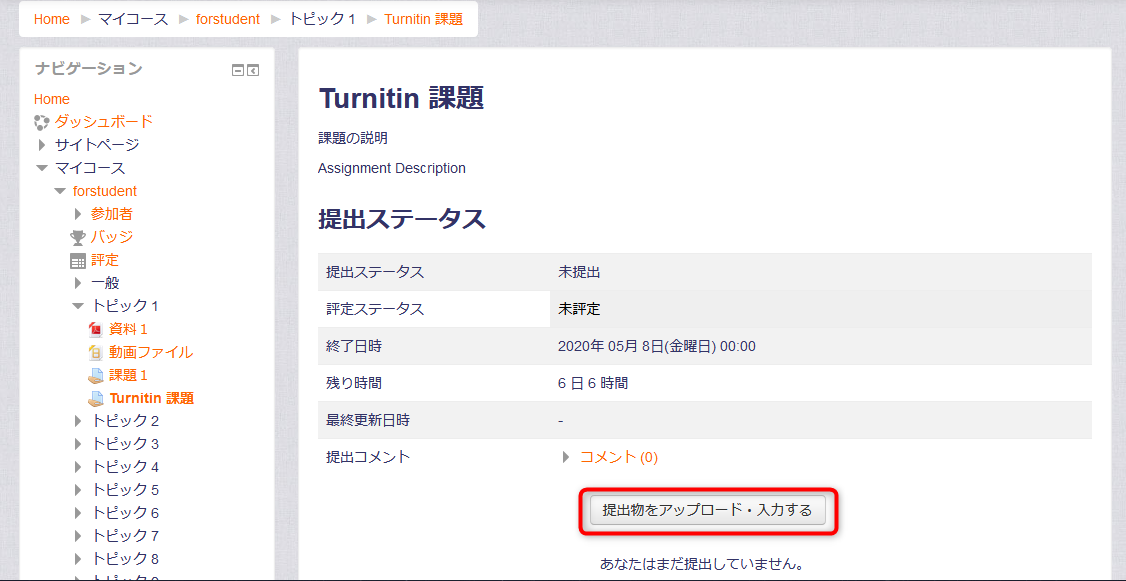1126x581 pixels.
Task: Open 資料 1 resource link
Action: click(x=128, y=330)
